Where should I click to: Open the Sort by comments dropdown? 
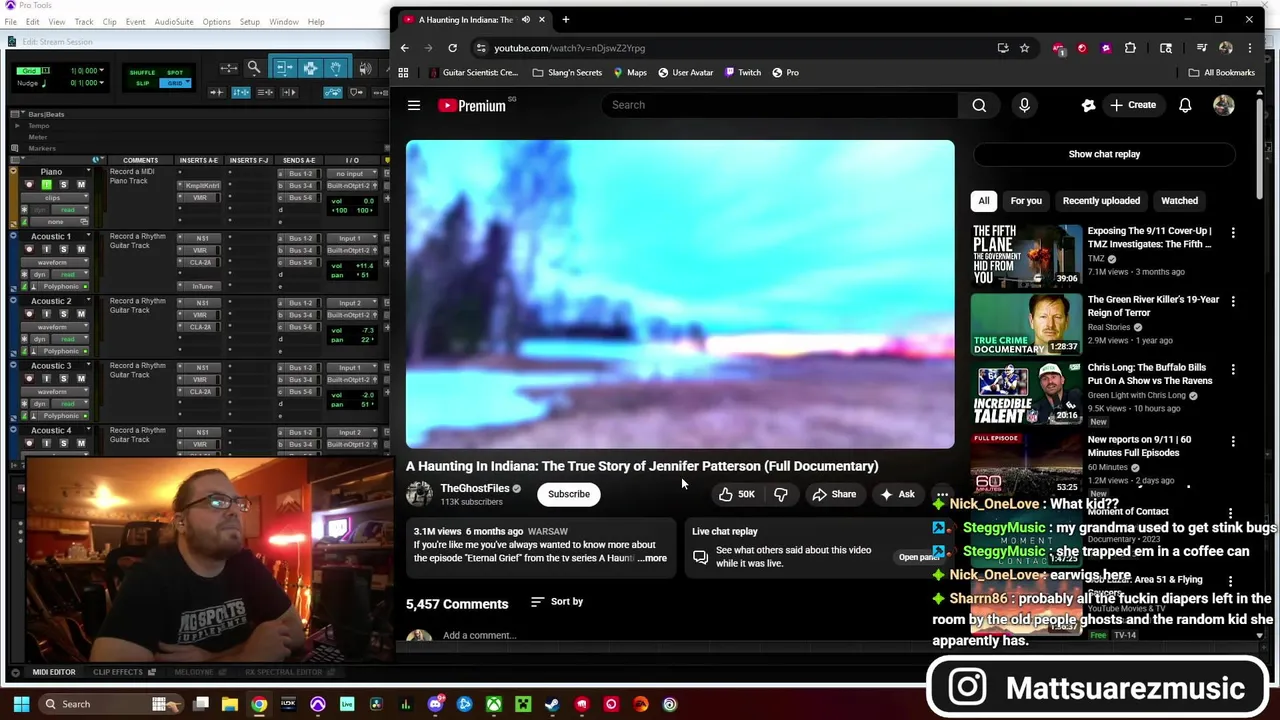pos(557,601)
